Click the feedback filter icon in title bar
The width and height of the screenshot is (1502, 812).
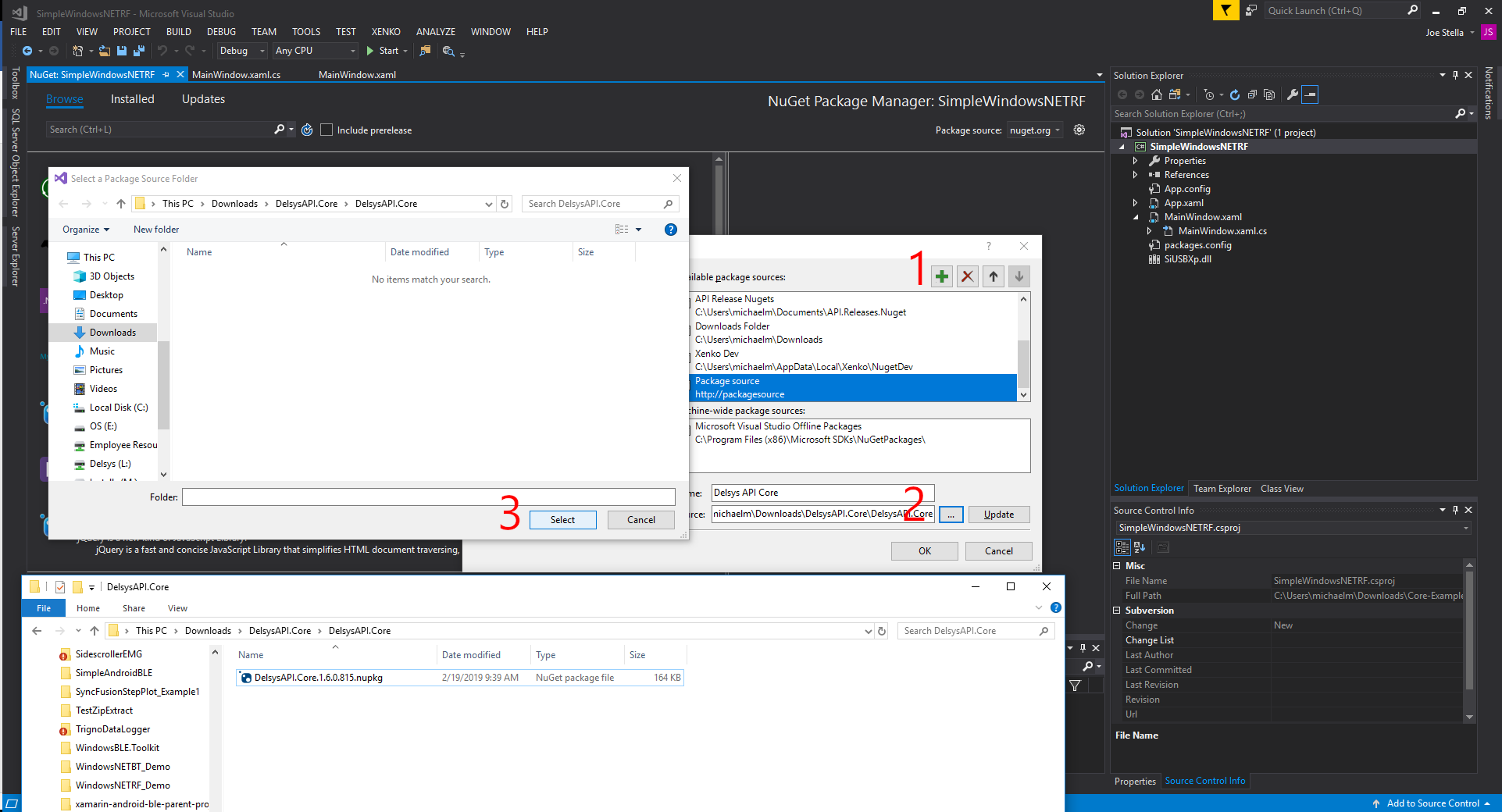tap(1226, 10)
